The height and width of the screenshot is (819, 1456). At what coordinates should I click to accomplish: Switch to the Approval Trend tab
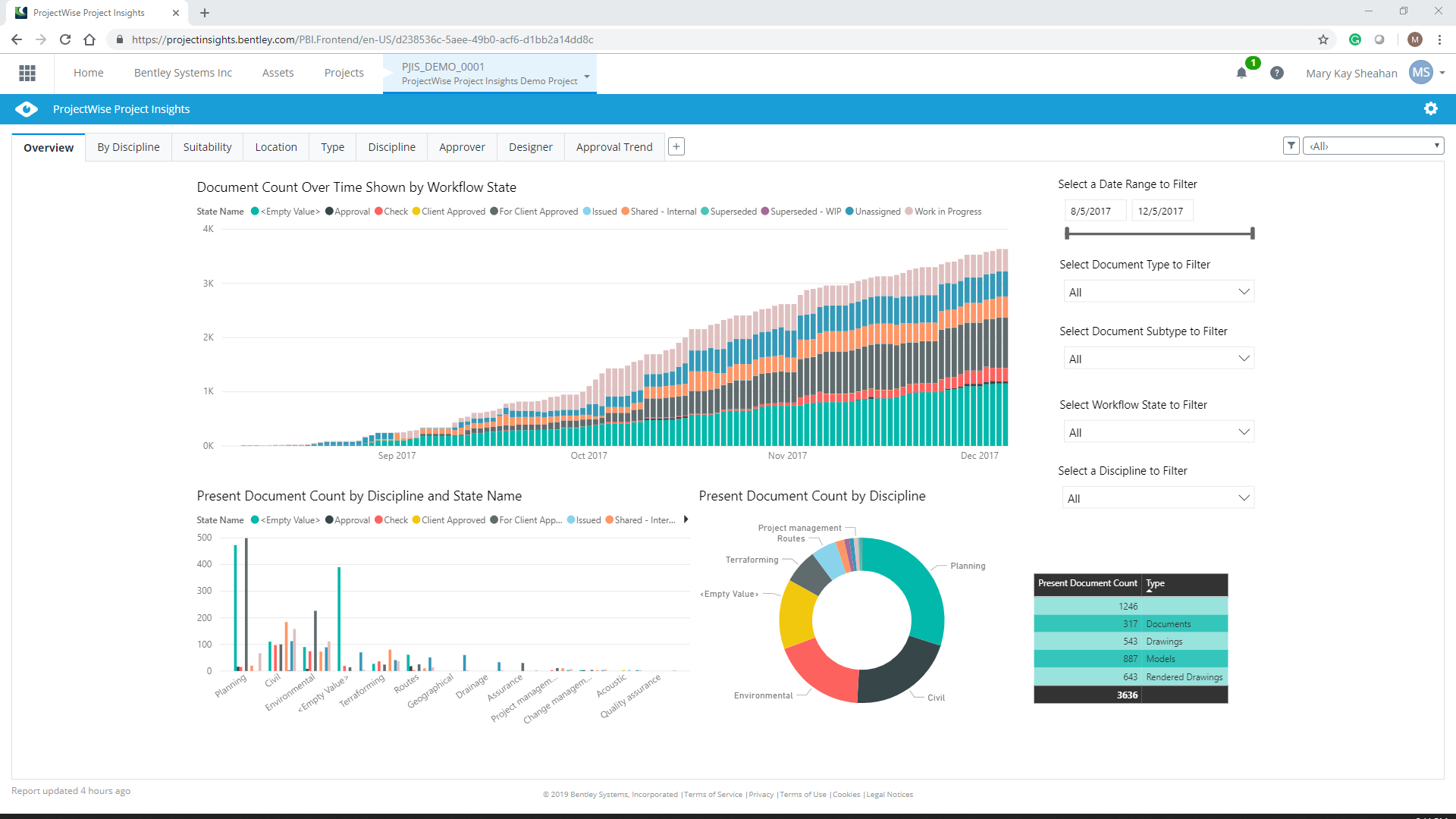coord(614,147)
